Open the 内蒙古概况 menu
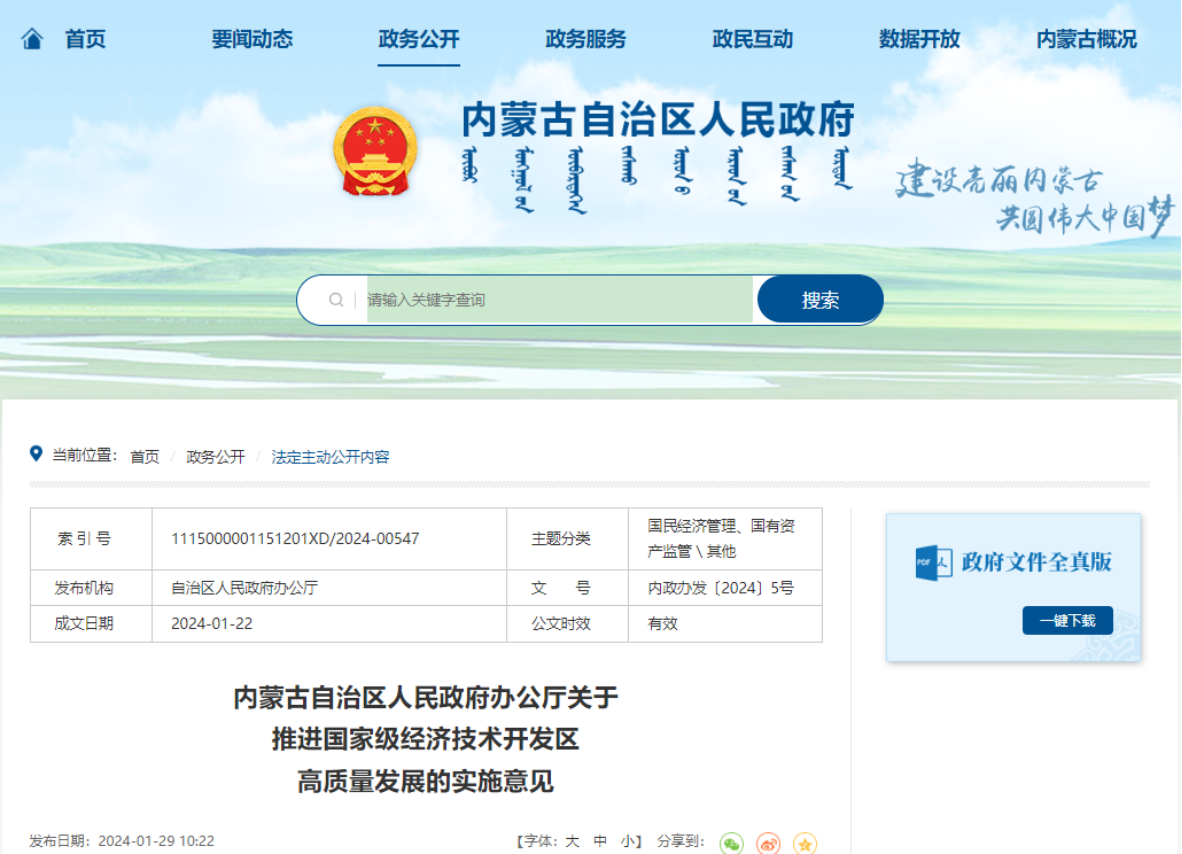This screenshot has height=854, width=1182. click(1086, 39)
